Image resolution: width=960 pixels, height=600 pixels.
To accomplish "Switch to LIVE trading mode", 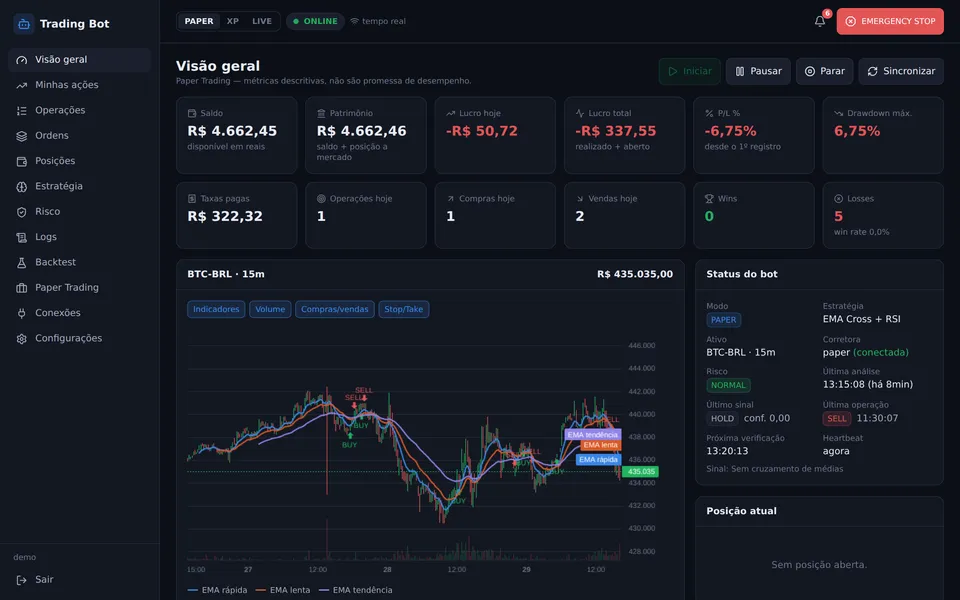I will 262,21.
